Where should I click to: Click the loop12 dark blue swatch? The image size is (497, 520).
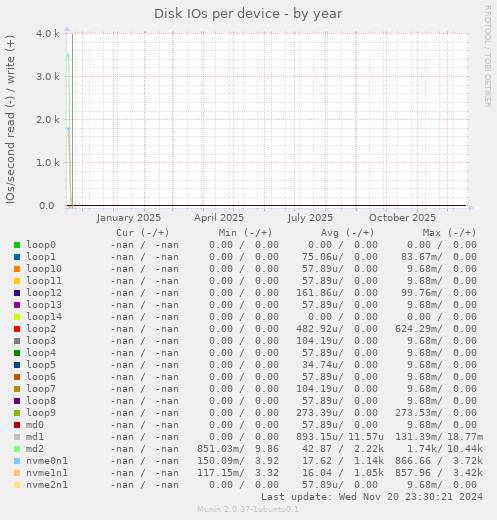pos(17,293)
